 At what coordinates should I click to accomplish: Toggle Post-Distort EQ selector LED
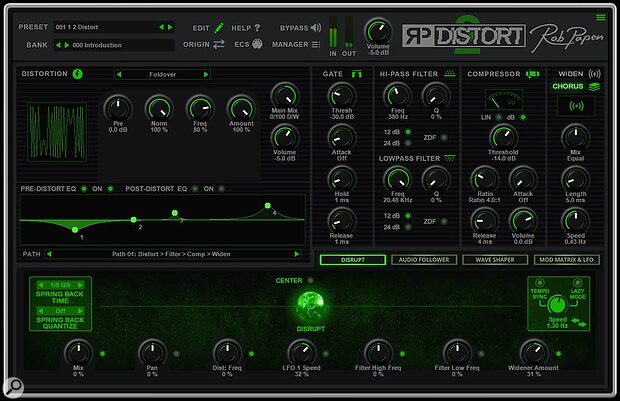tap(195, 189)
